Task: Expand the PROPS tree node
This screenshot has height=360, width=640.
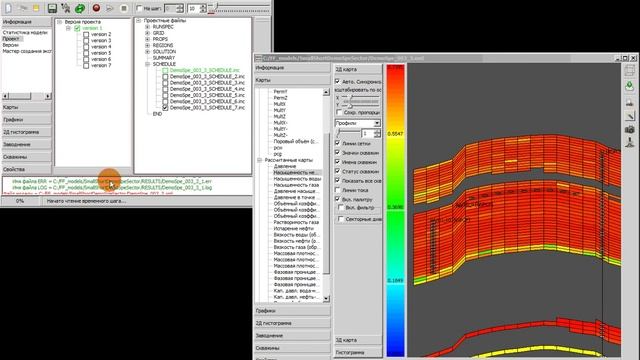Action: (x=148, y=39)
